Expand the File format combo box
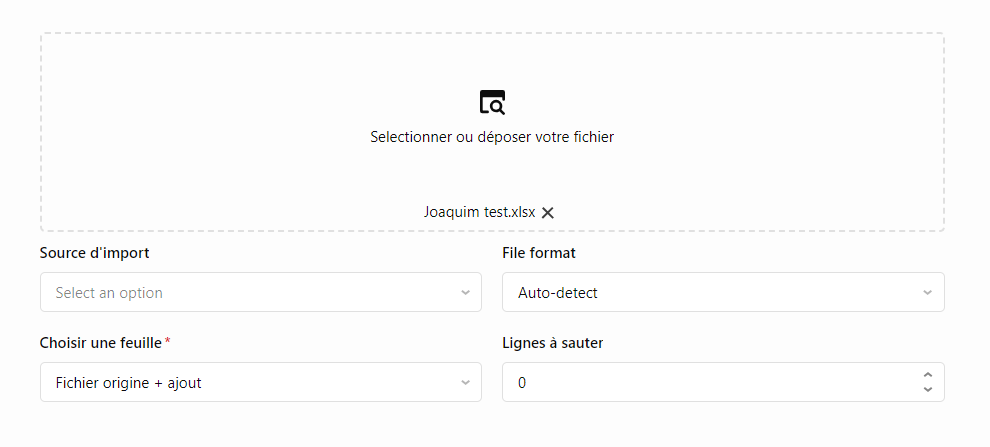 click(710, 293)
